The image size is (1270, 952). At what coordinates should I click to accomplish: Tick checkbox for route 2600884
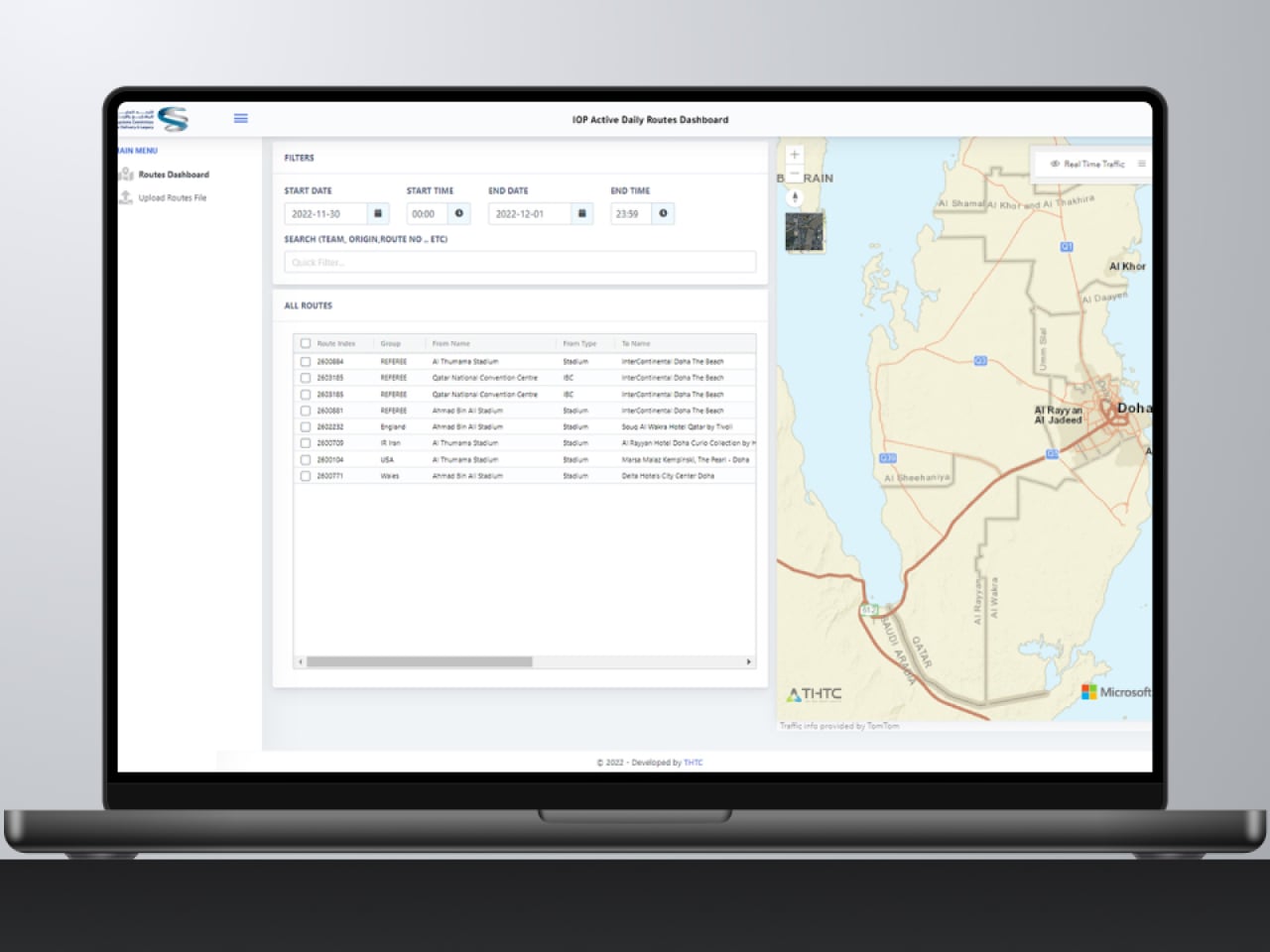(306, 362)
